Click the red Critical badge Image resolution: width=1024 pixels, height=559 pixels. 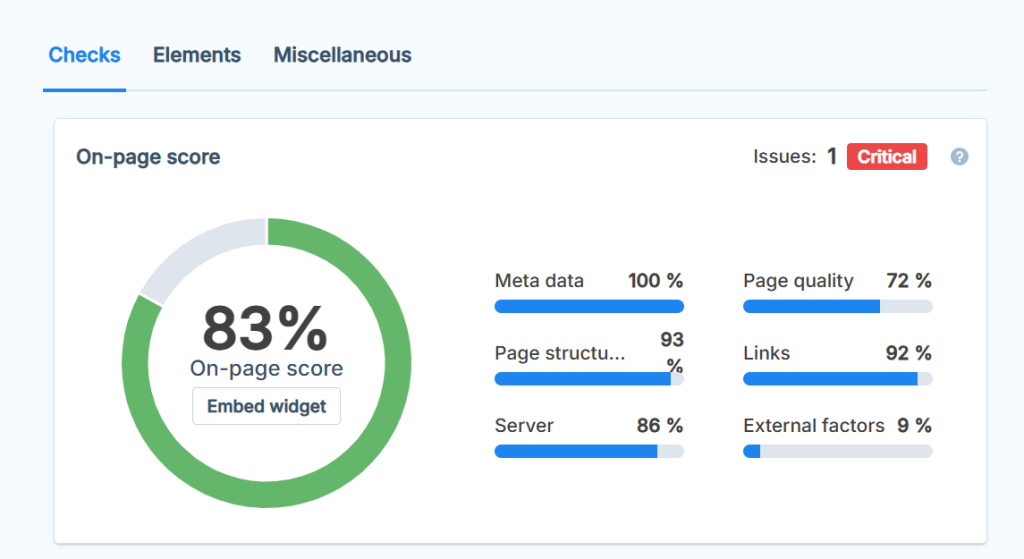887,157
